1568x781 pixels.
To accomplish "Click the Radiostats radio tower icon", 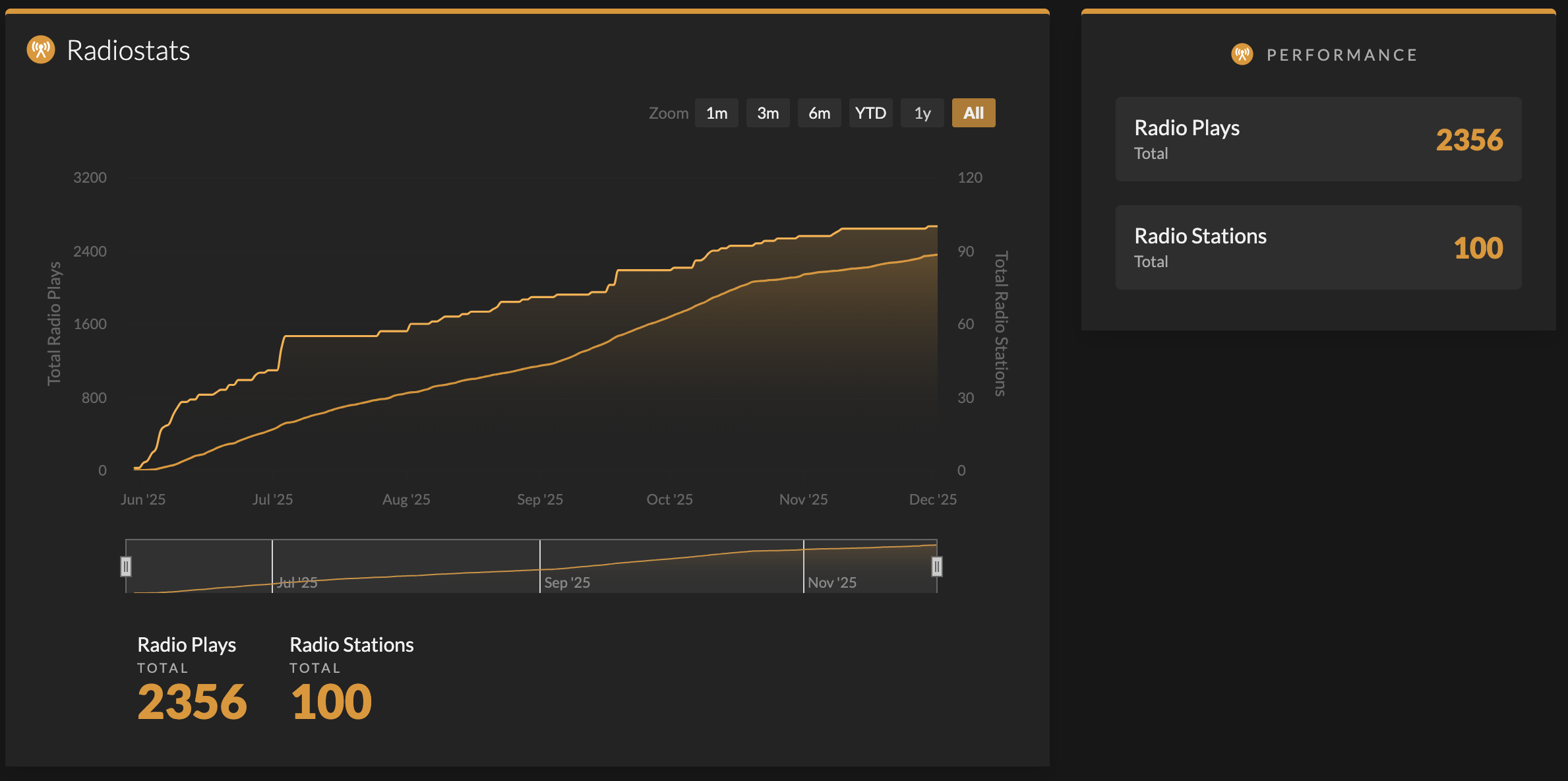I will (x=41, y=50).
